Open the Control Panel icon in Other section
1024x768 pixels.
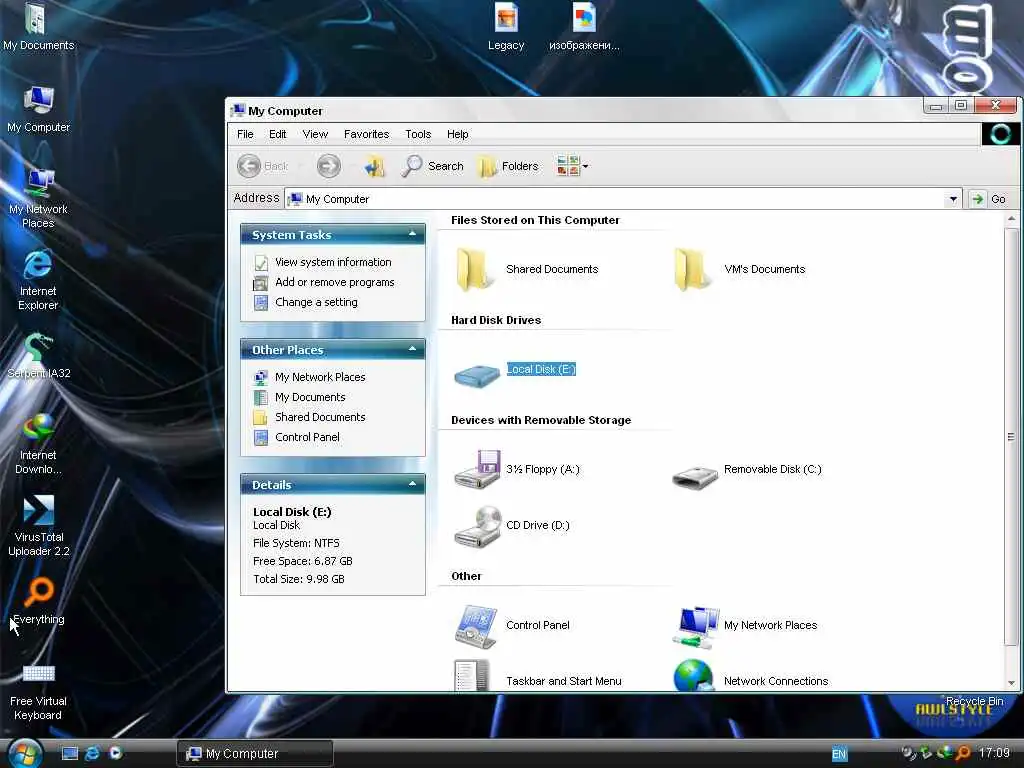(477, 626)
